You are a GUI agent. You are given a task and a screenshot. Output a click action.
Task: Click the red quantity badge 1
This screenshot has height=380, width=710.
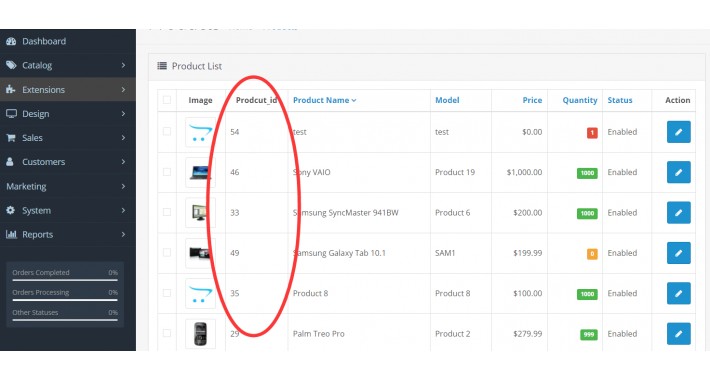pos(592,133)
